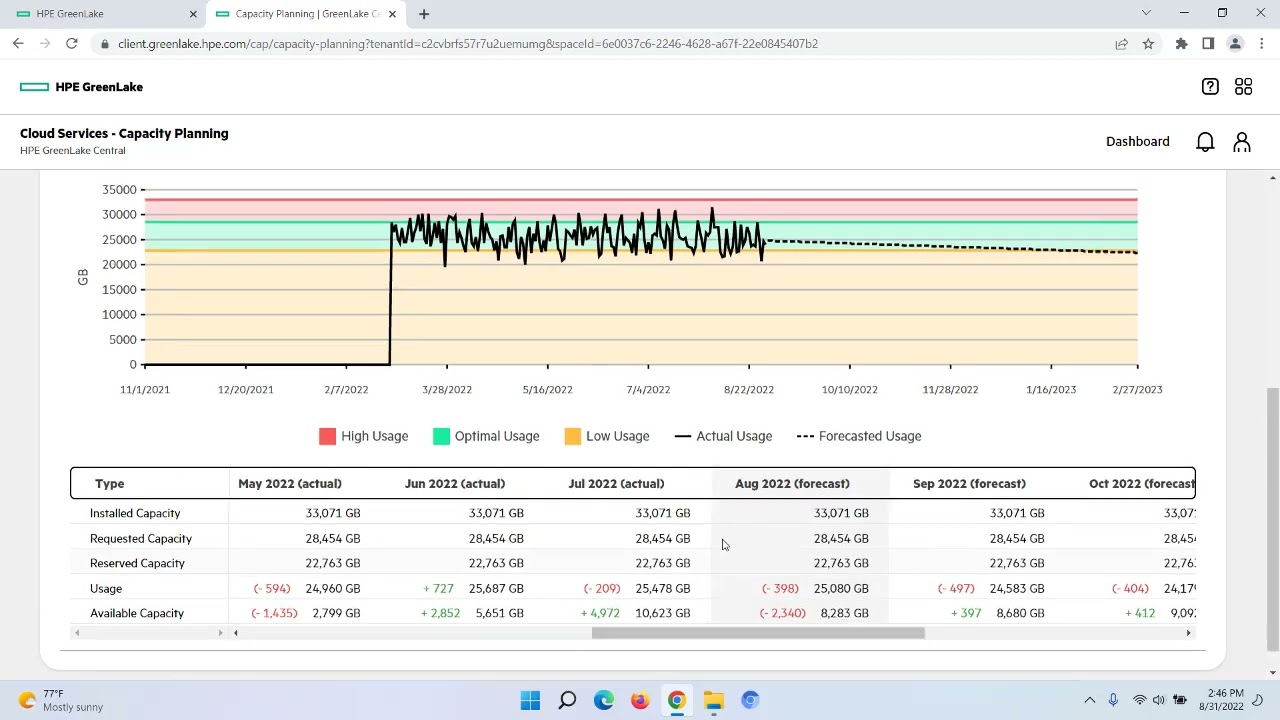Screen dimensions: 1280x720
Task: Open the tab search dropdown arrow
Action: [x=1146, y=13]
